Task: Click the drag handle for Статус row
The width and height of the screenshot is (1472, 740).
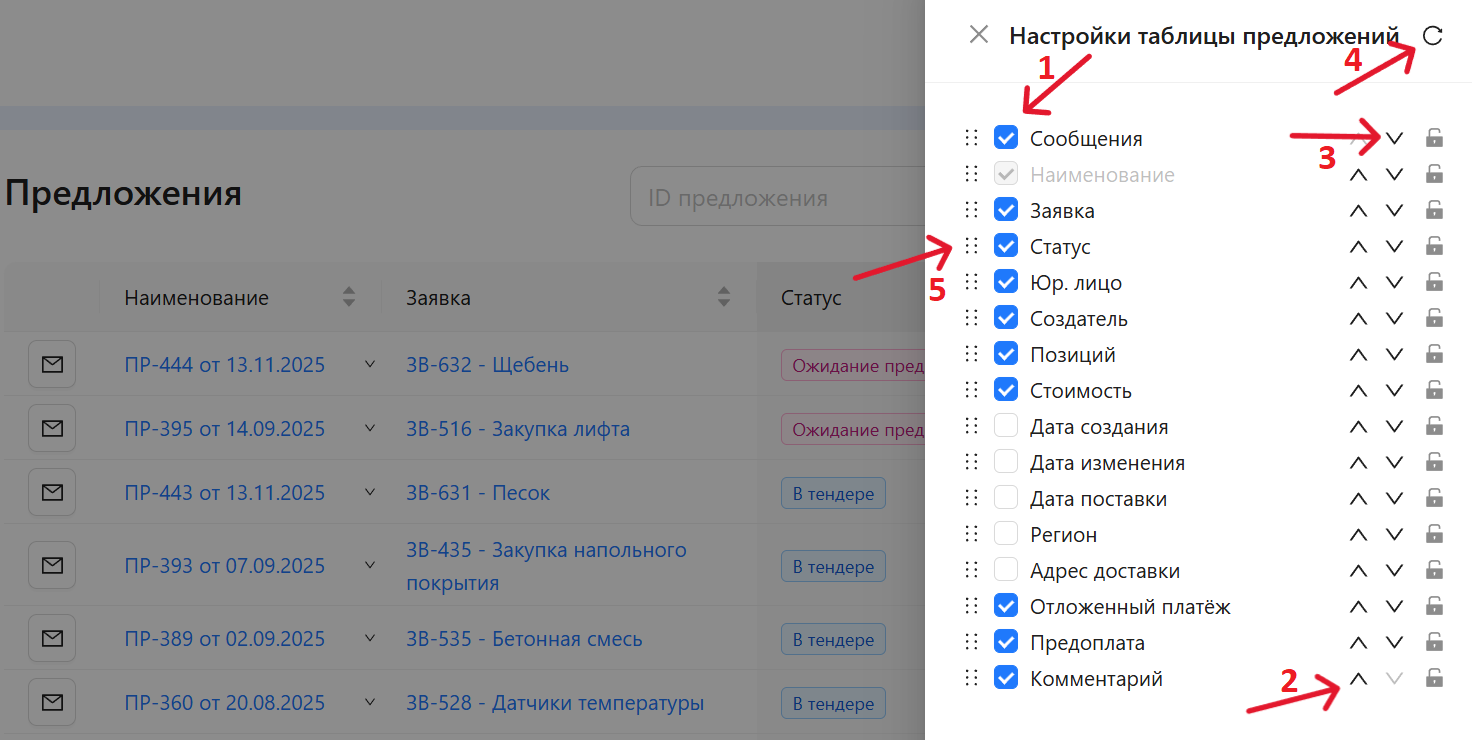Action: click(x=971, y=246)
